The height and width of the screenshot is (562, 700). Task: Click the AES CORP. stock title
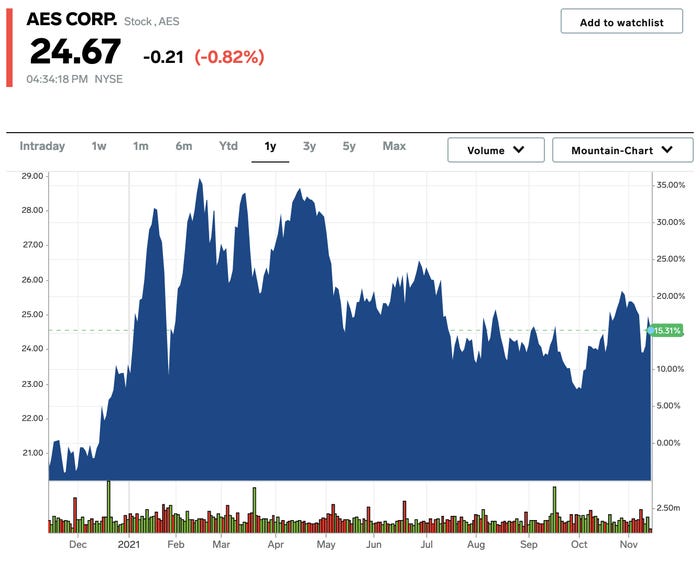tap(71, 19)
